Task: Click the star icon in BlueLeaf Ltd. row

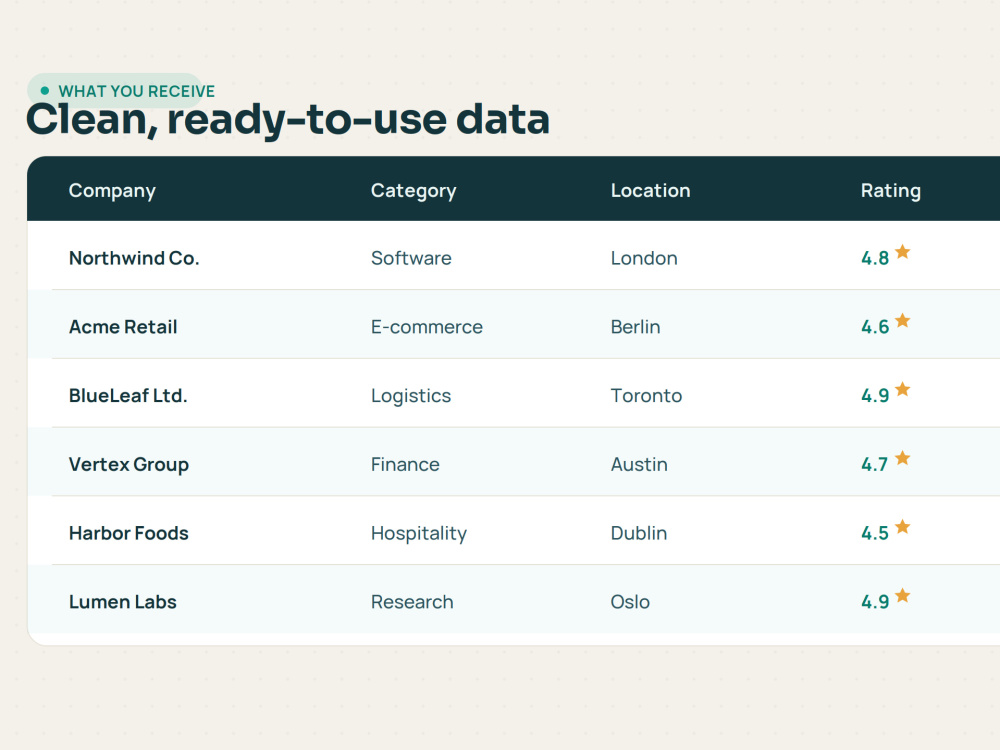Action: (902, 390)
